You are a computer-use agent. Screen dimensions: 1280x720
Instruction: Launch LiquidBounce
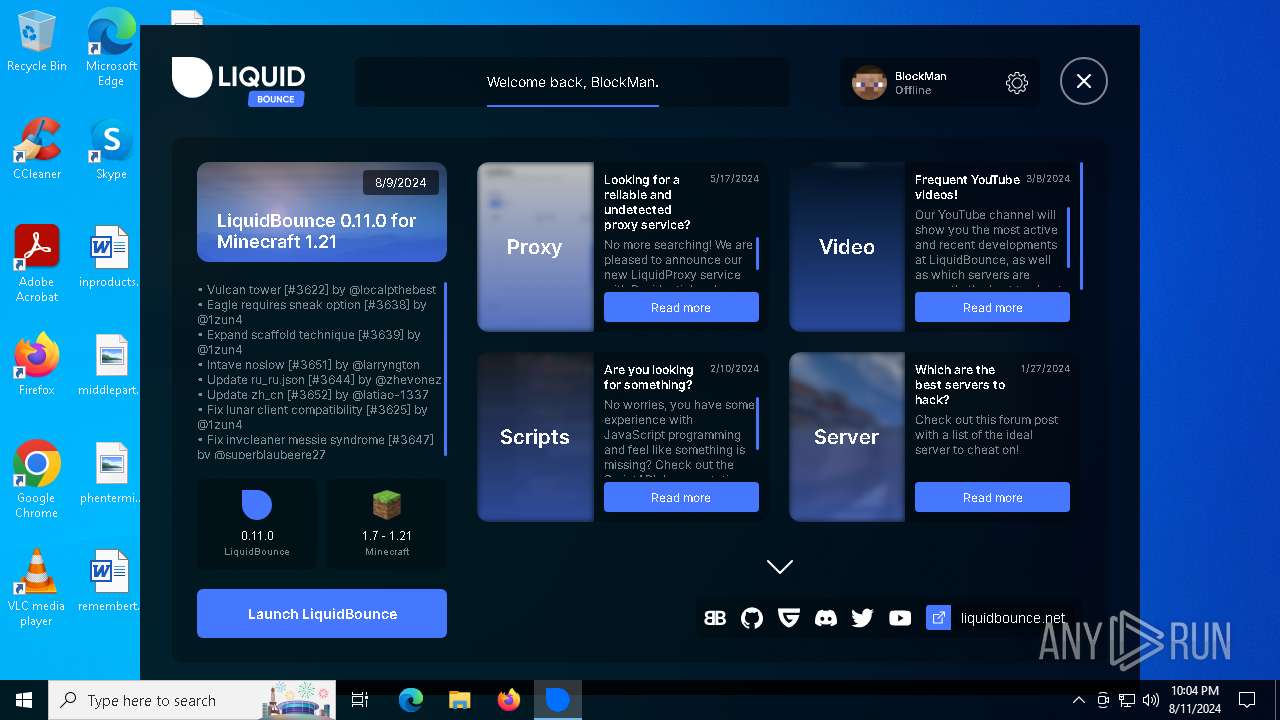pos(322,613)
